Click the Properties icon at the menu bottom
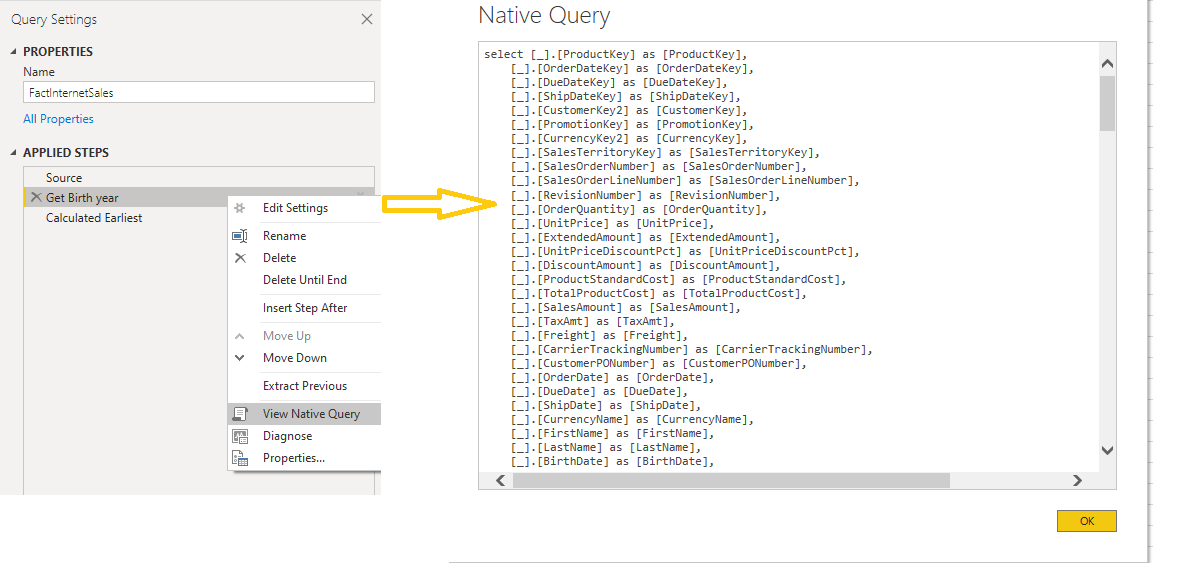 (x=240, y=458)
